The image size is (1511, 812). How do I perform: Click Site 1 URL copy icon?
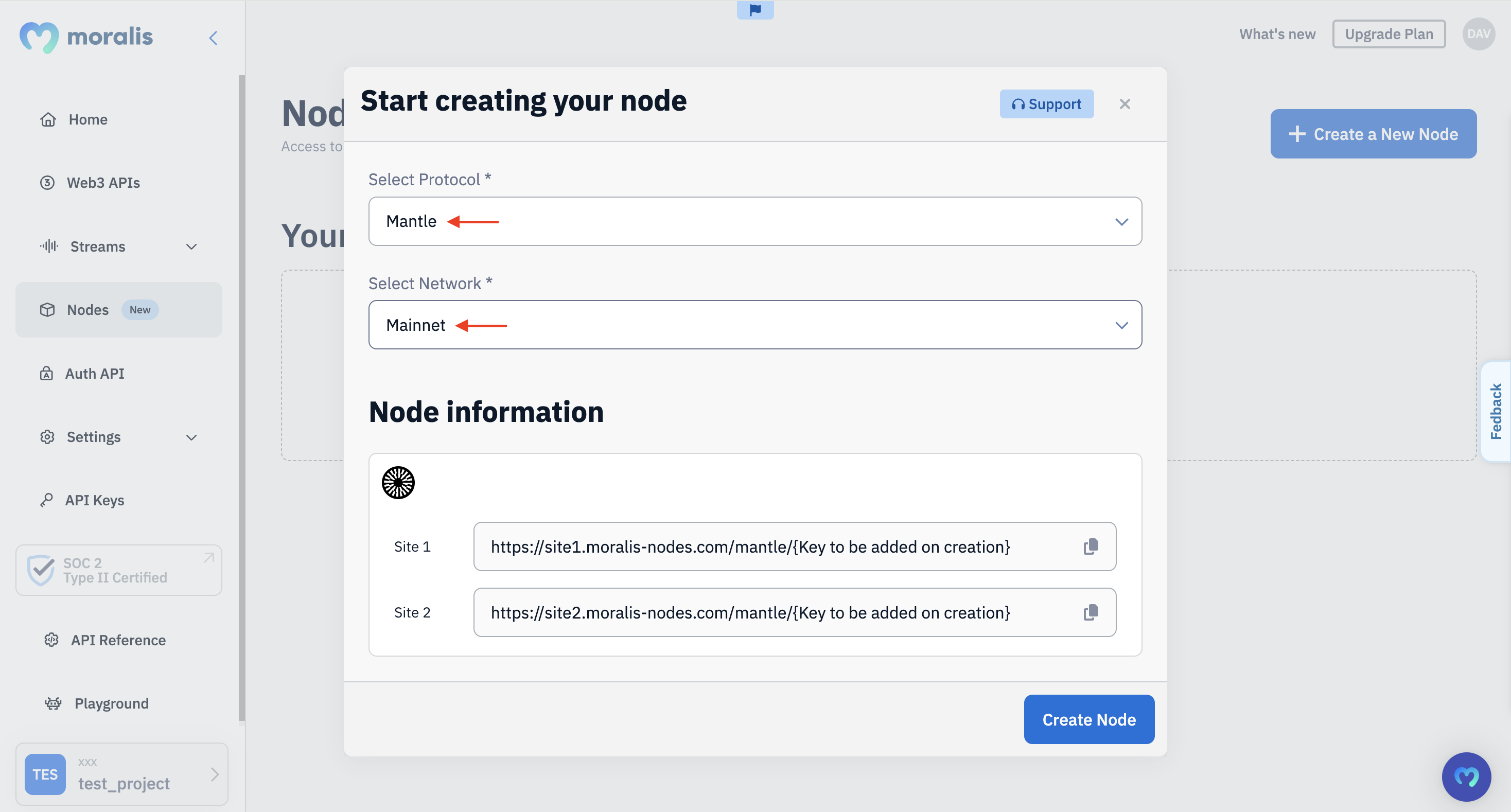pyautogui.click(x=1092, y=546)
